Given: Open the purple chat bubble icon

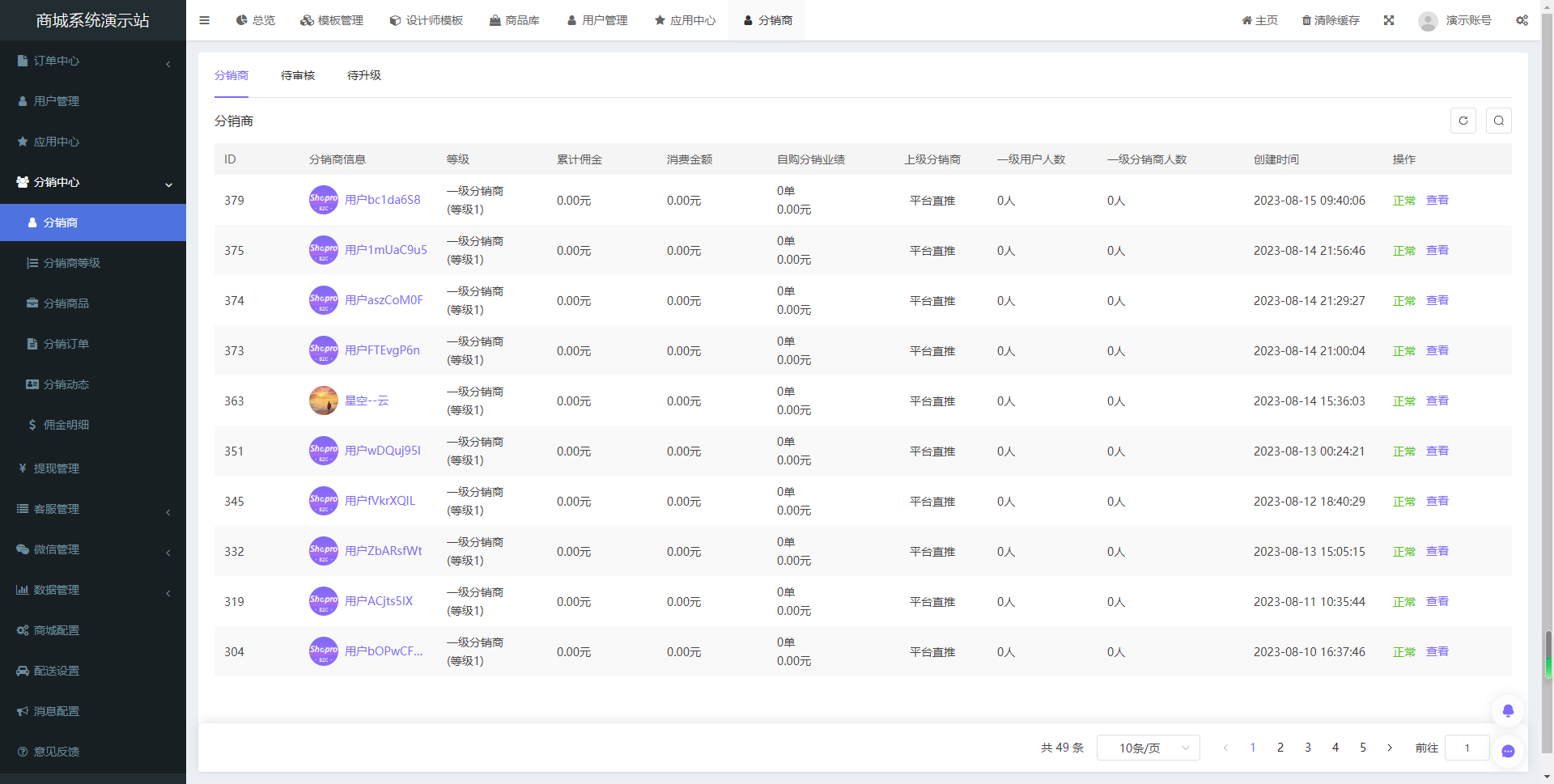Looking at the screenshot, I should (1508, 751).
